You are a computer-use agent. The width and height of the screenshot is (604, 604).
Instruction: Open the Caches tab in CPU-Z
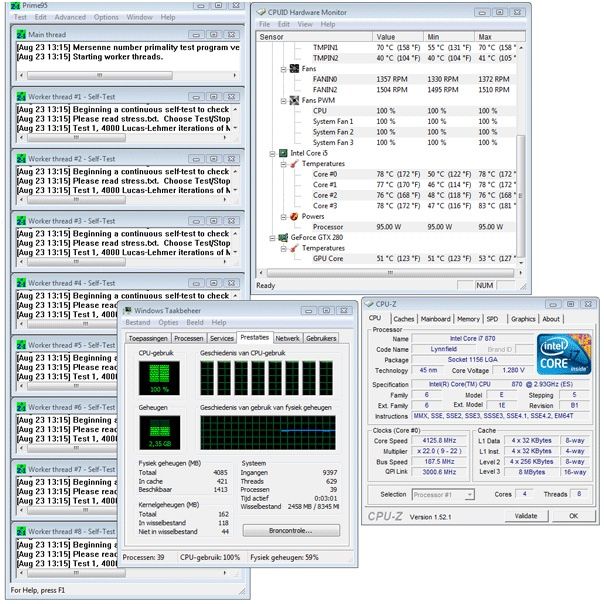(x=404, y=319)
